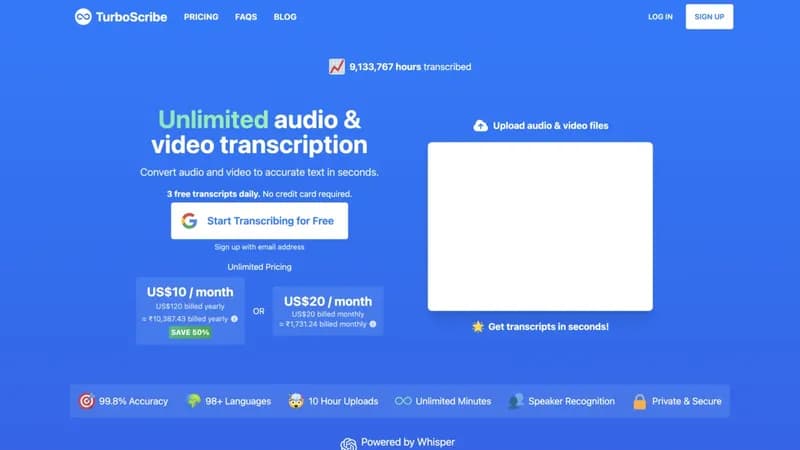
Task: Click the star icon beside Get transcripts
Action: point(478,327)
